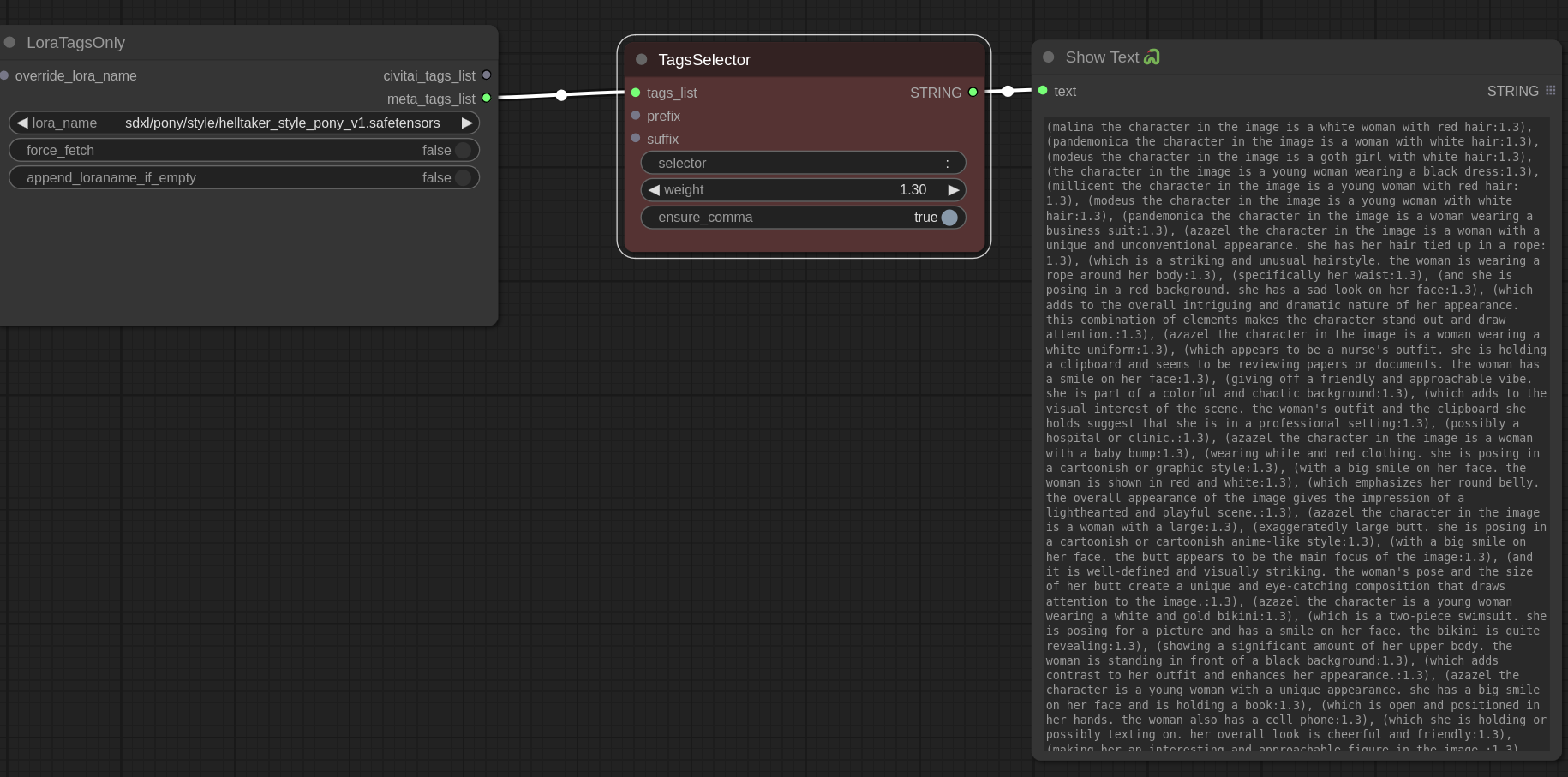The image size is (1568, 777).
Task: Decrease weight value with left arrow
Action: (x=655, y=190)
